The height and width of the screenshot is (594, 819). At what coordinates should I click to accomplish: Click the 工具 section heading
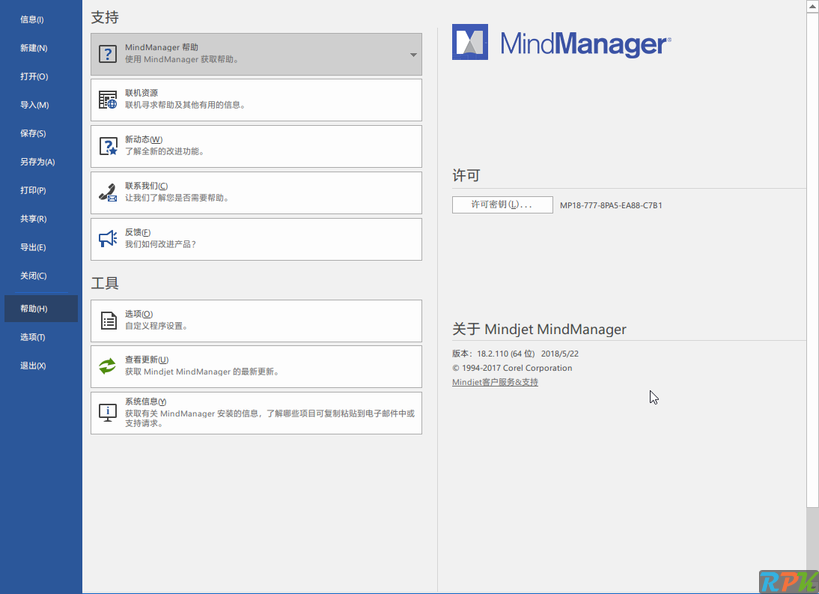(x=105, y=283)
